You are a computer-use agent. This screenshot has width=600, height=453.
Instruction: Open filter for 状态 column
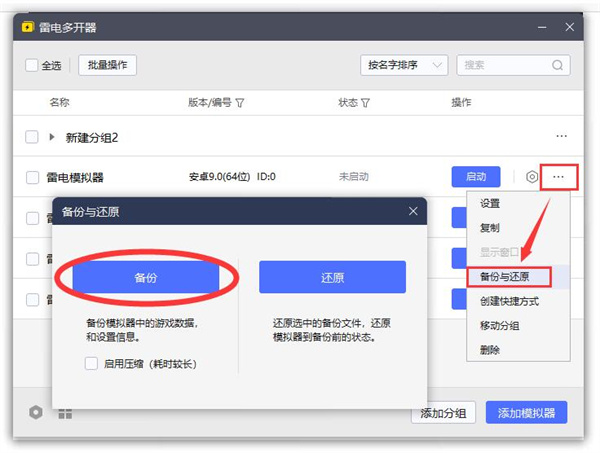click(x=365, y=103)
